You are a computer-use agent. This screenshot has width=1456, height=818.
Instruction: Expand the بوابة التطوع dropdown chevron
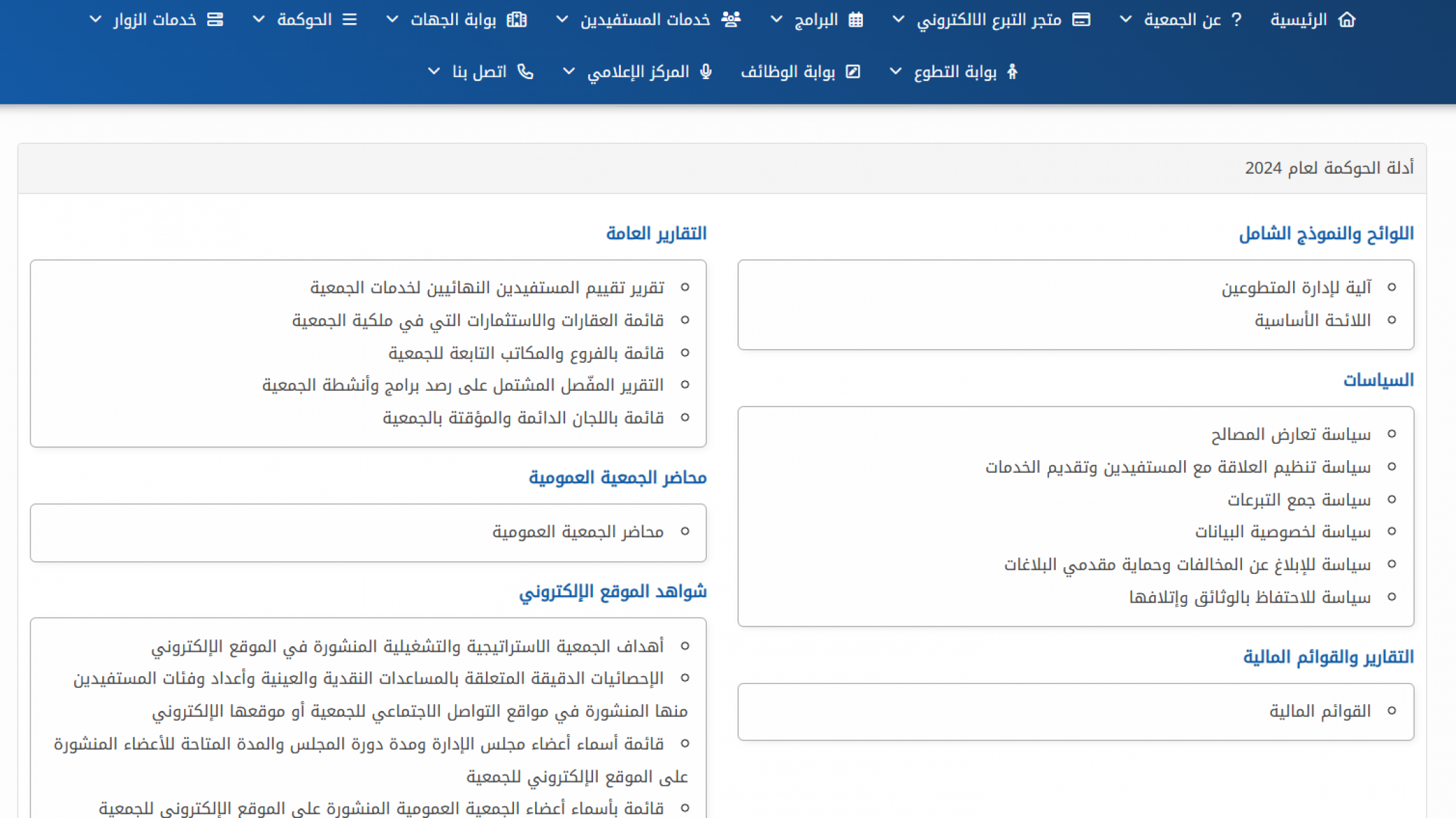(x=896, y=72)
